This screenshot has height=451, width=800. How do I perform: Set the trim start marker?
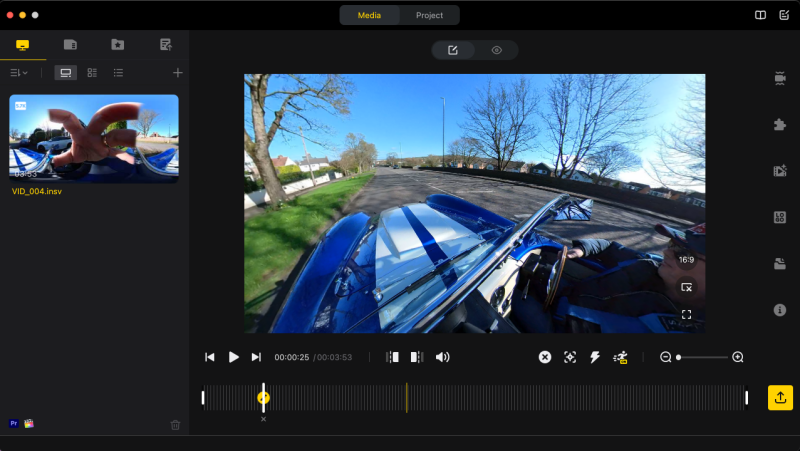pos(392,357)
